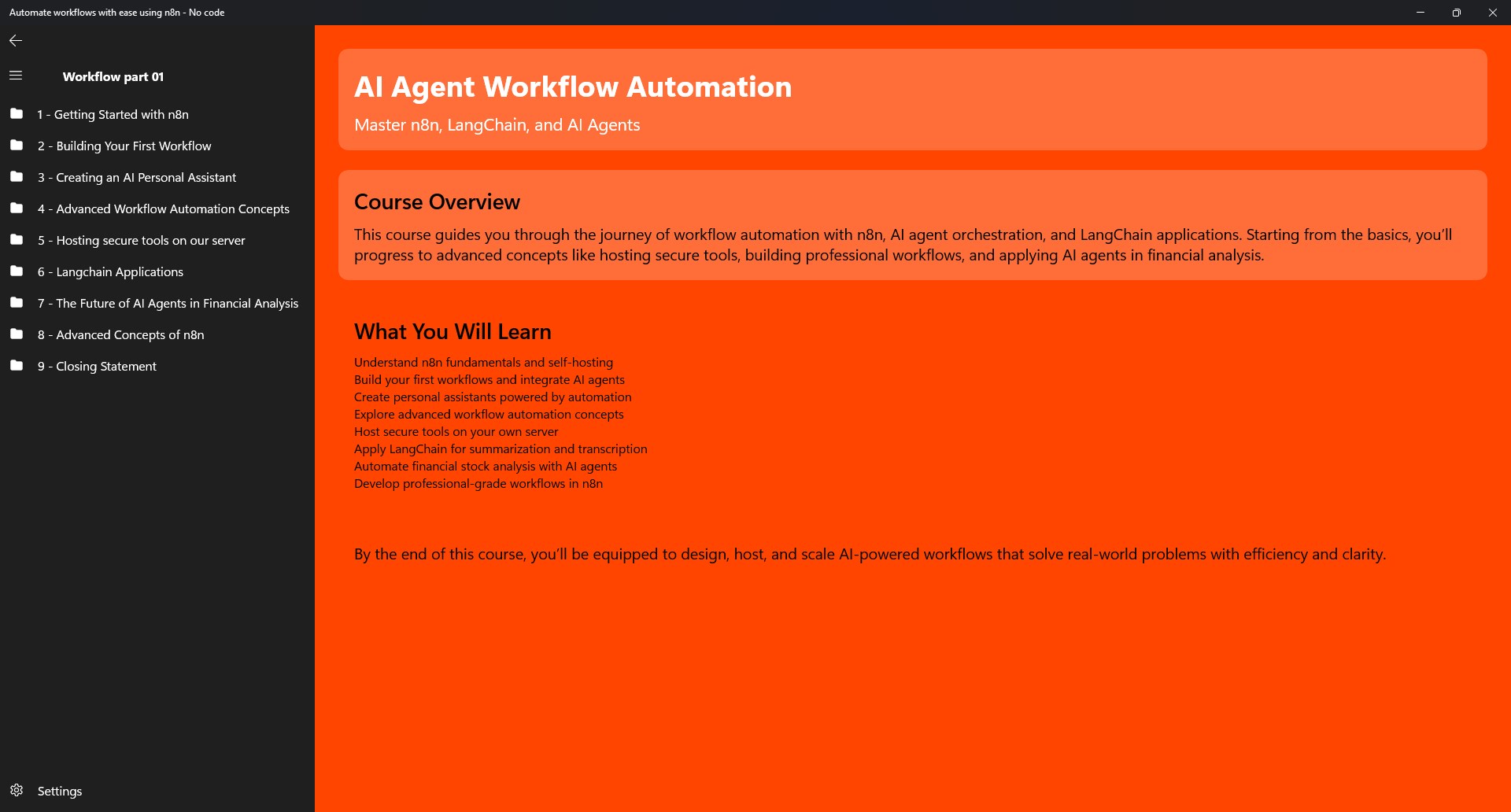Open section 7 about AI Agents in Financial Analysis
The width and height of the screenshot is (1511, 812).
point(168,303)
